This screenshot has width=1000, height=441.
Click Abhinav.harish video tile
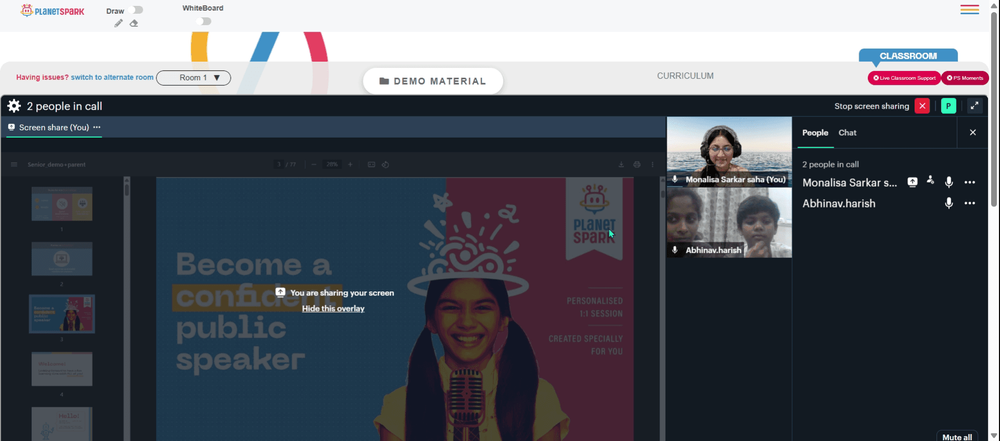729,222
